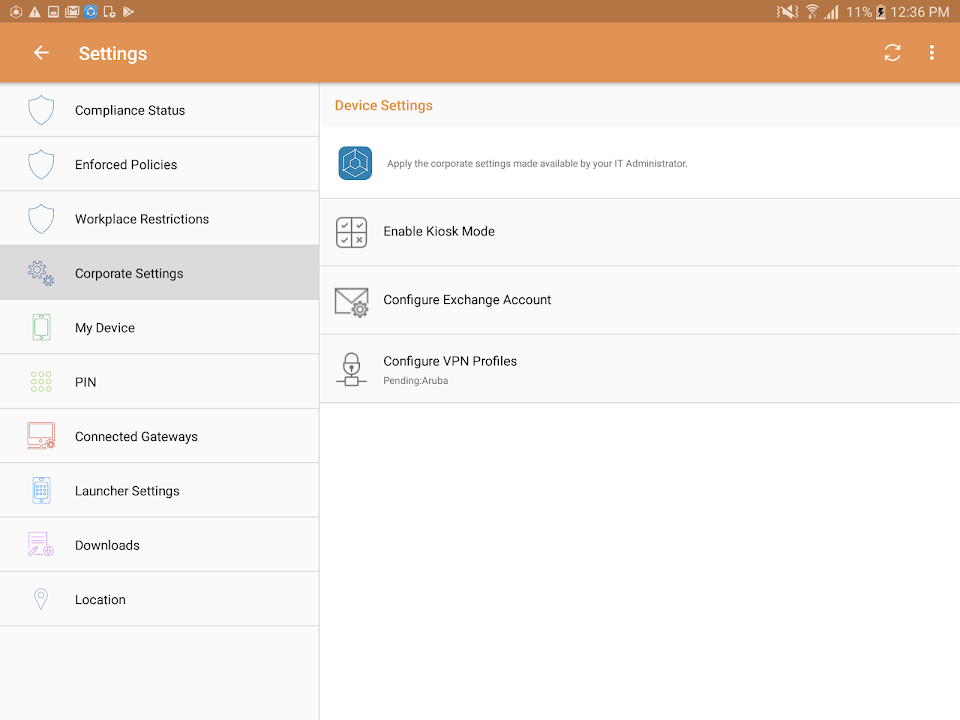
Task: Open Launcher Settings section
Action: tap(159, 490)
